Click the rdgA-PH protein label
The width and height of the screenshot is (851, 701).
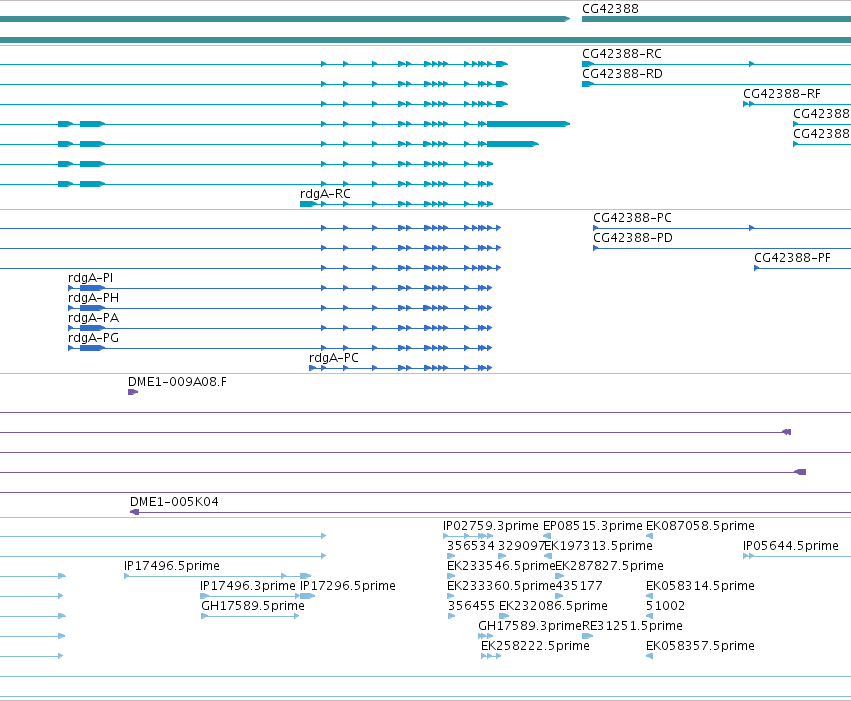click(x=93, y=298)
